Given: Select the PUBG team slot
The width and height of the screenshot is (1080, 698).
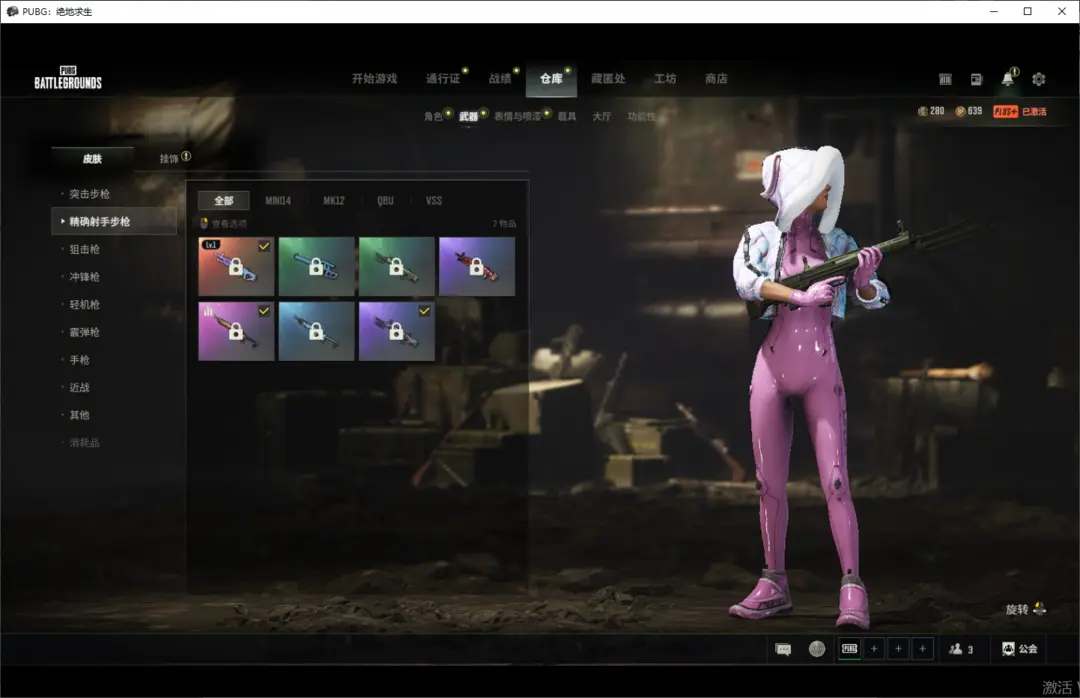Looking at the screenshot, I should 850,648.
